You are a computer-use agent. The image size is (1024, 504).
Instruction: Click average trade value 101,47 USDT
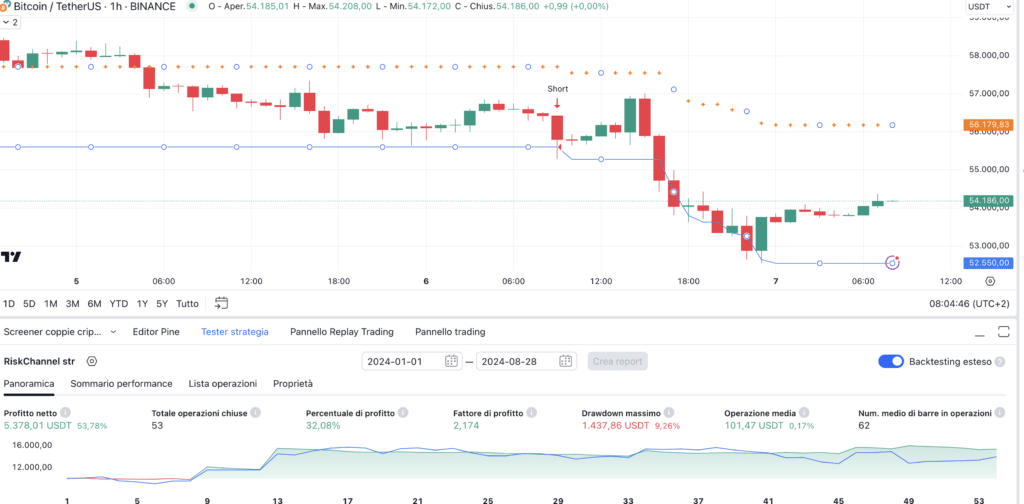[754, 426]
